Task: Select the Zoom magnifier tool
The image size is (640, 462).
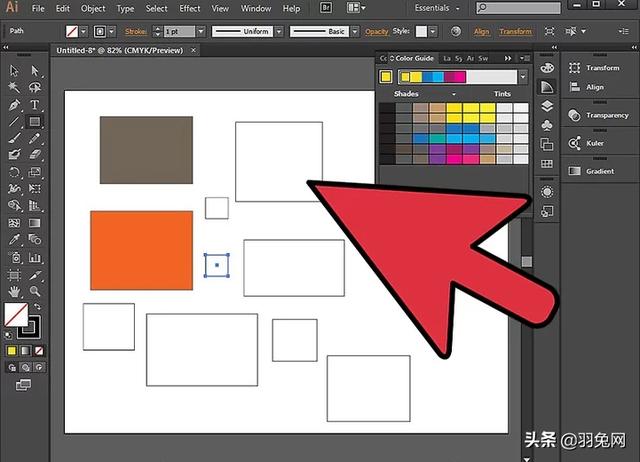Action: [35, 292]
